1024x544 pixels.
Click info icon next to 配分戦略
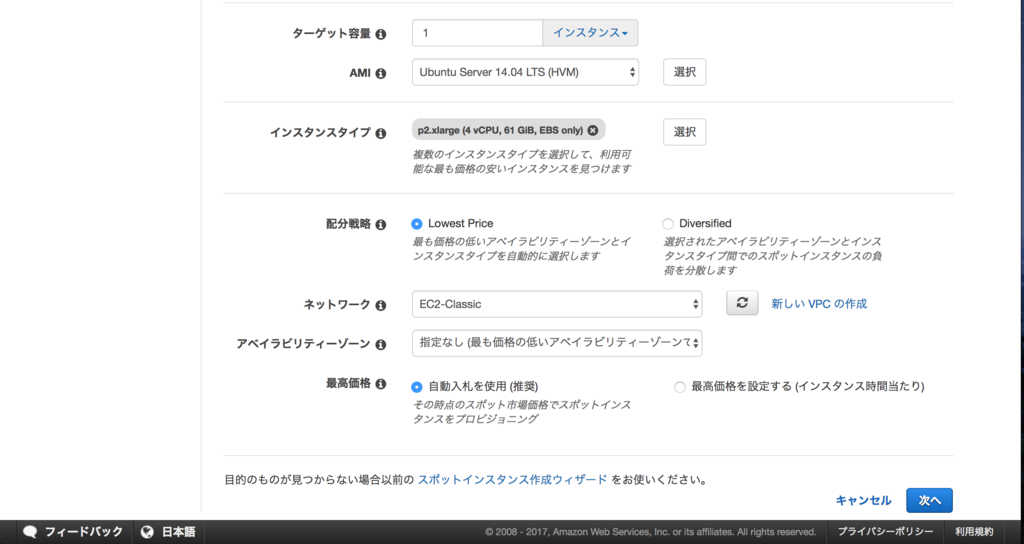pos(381,225)
